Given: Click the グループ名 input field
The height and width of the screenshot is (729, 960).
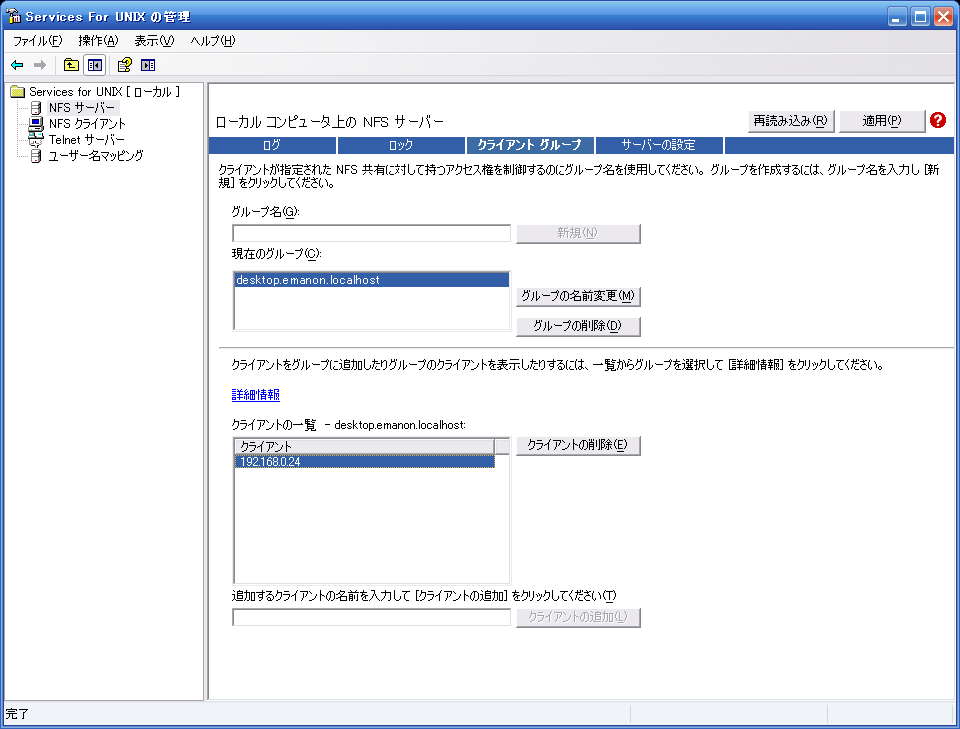Looking at the screenshot, I should tap(371, 233).
